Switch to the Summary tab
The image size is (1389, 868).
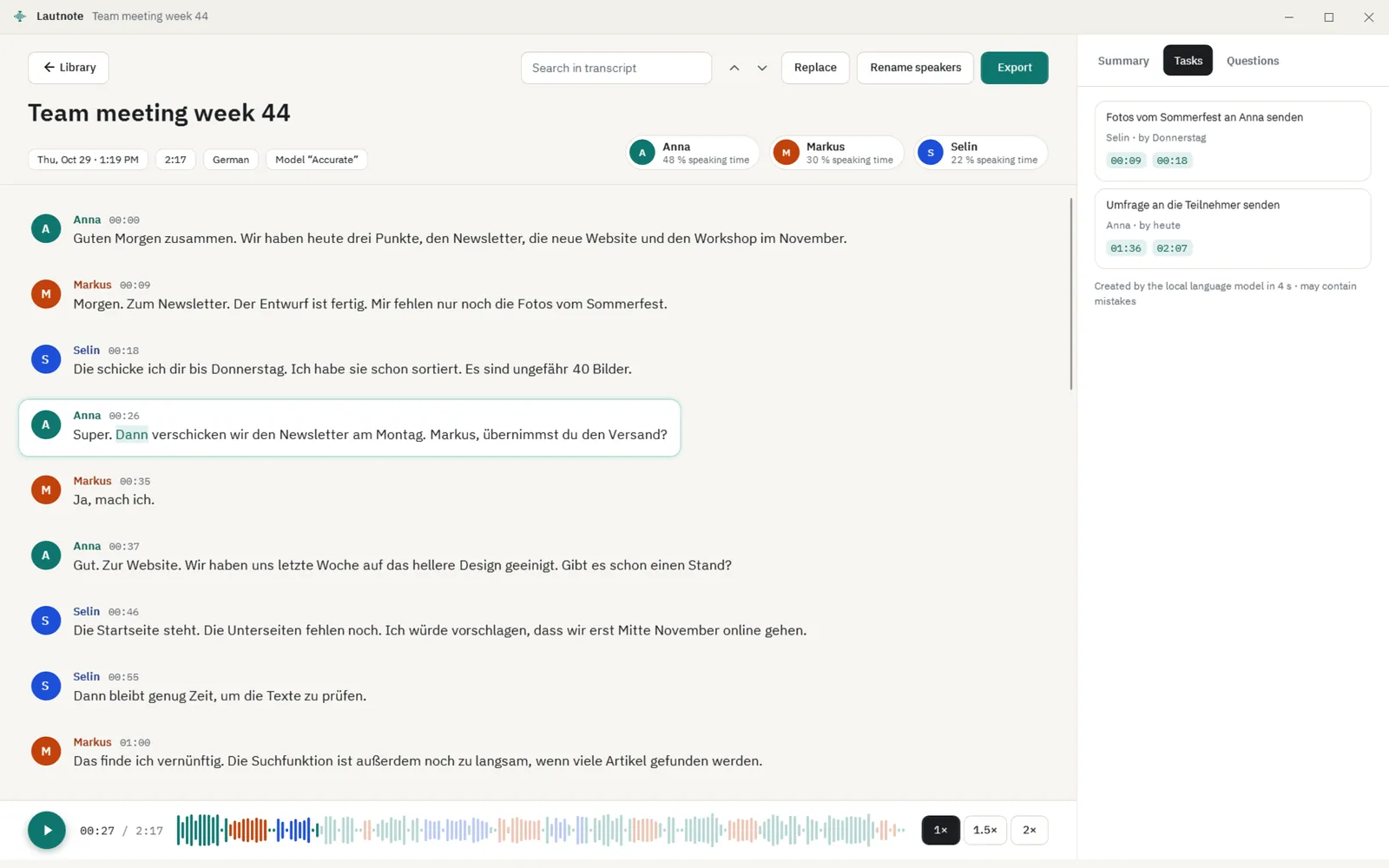point(1123,61)
